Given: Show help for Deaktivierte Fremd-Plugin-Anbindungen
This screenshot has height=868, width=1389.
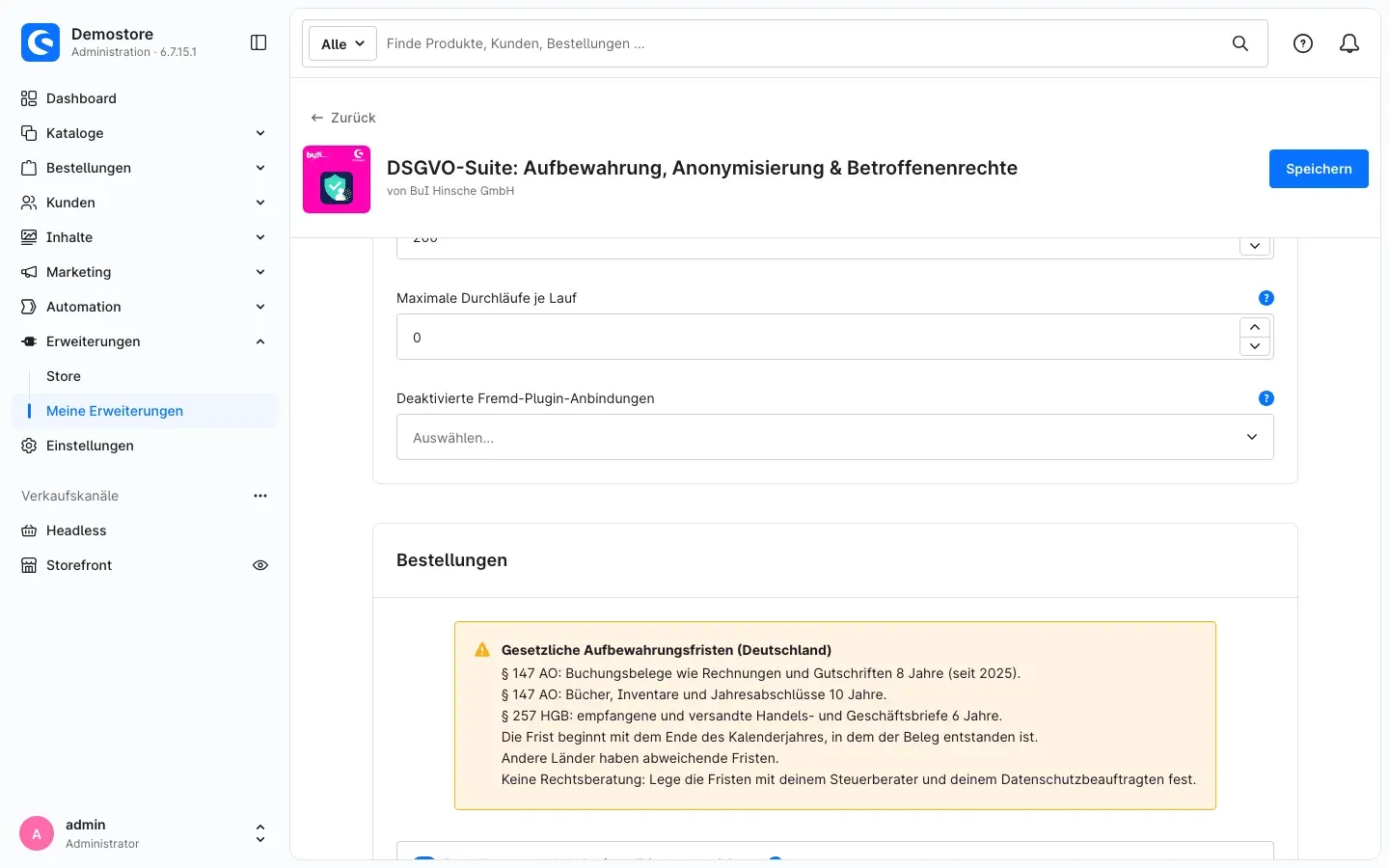Looking at the screenshot, I should click(1266, 398).
